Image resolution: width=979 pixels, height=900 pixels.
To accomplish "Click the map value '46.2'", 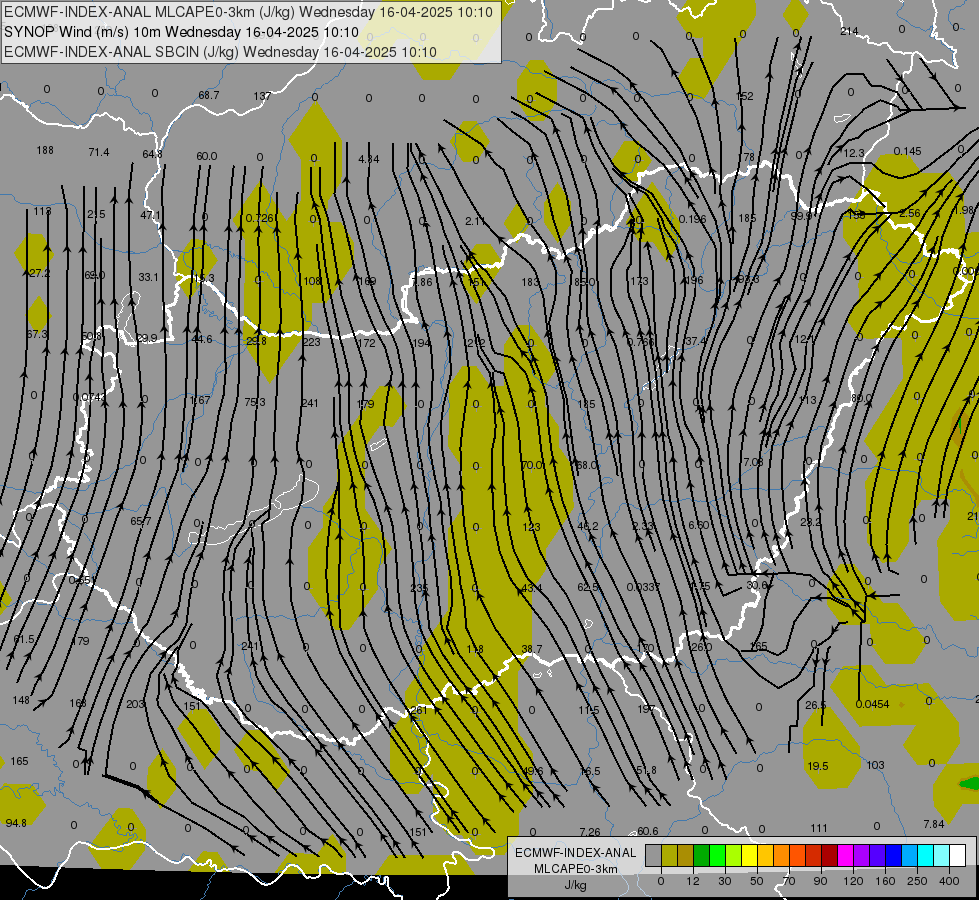I will click(588, 526).
